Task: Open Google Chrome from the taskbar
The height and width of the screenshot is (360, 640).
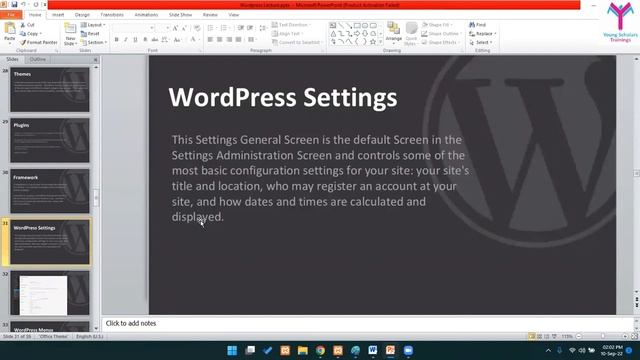Action: pos(320,350)
